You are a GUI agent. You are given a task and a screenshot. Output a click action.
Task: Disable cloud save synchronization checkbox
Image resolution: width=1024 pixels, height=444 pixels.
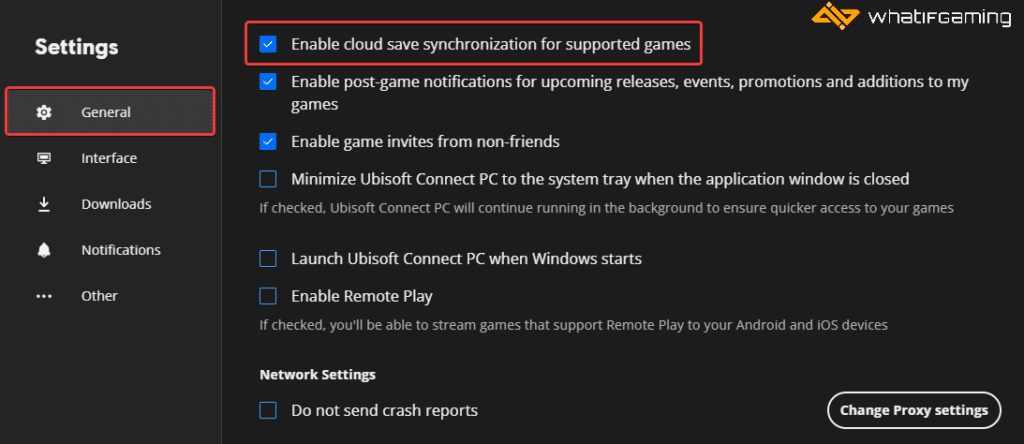(268, 44)
